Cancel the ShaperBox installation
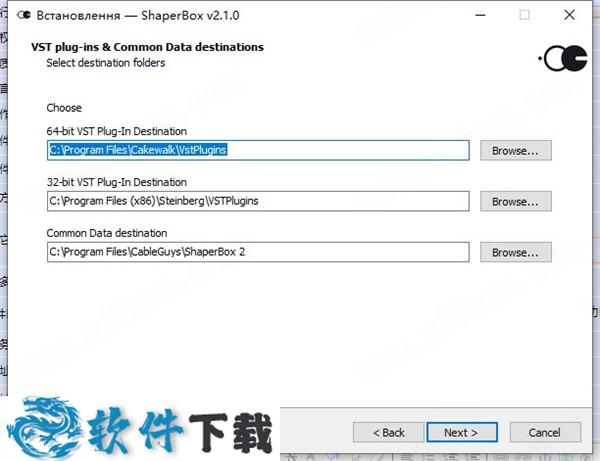This screenshot has height=461, width=600. (545, 432)
